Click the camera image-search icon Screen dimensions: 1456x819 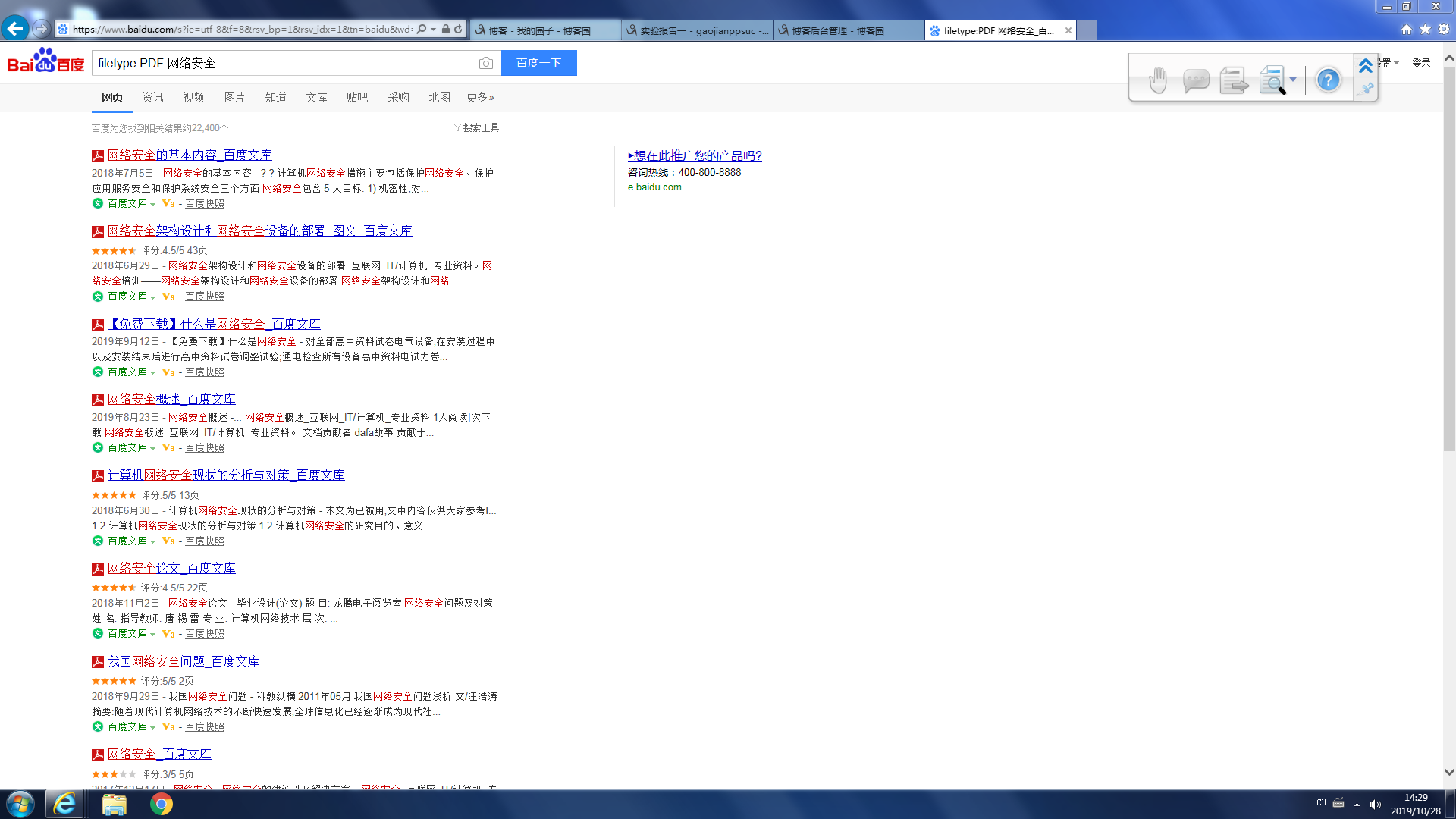[485, 63]
